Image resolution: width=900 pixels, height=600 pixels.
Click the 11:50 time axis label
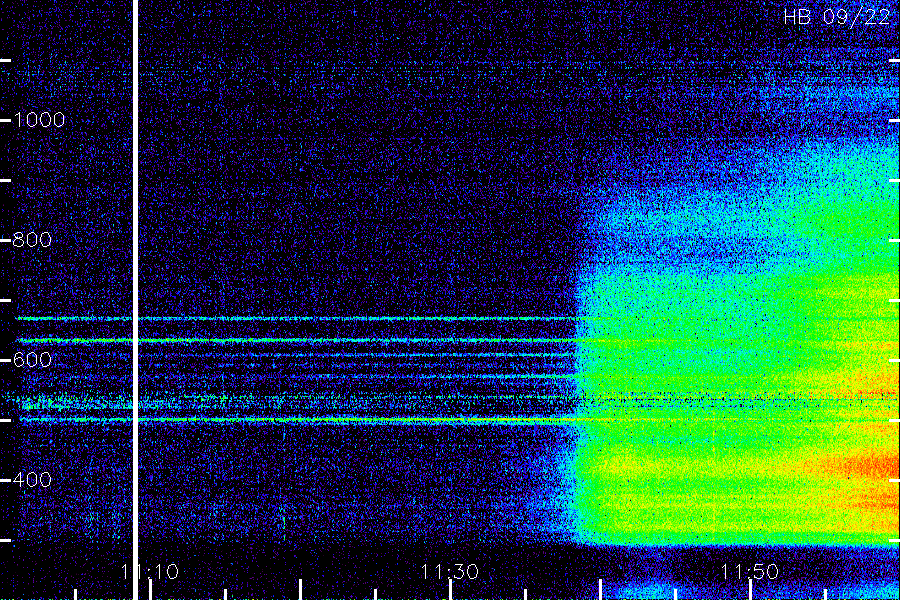pos(750,571)
